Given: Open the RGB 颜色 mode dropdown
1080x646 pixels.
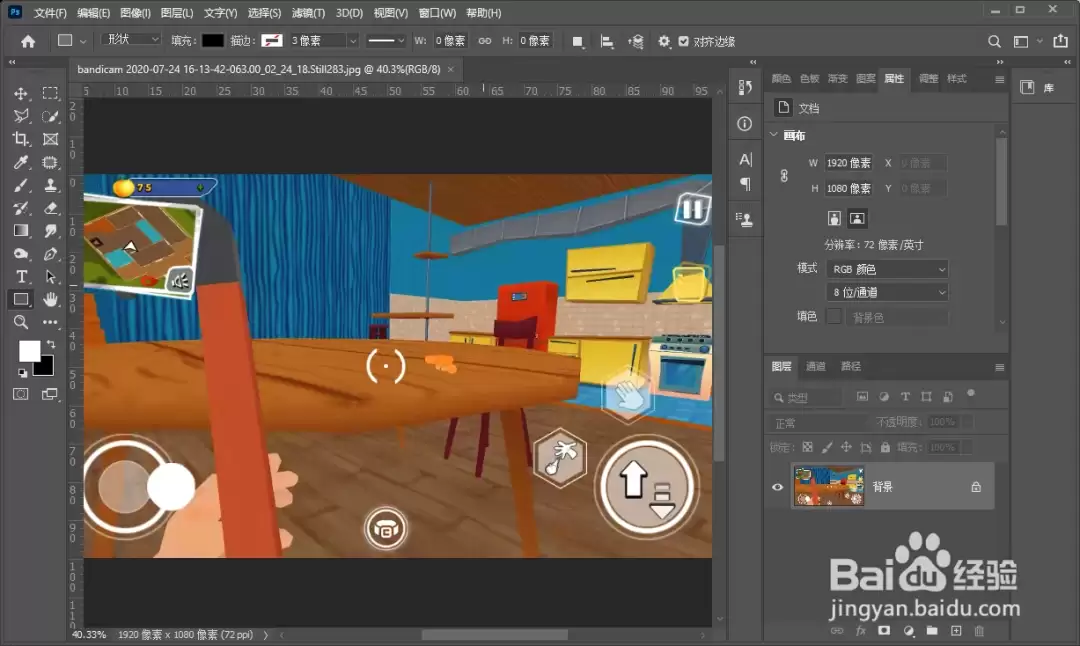Looking at the screenshot, I should coord(887,269).
